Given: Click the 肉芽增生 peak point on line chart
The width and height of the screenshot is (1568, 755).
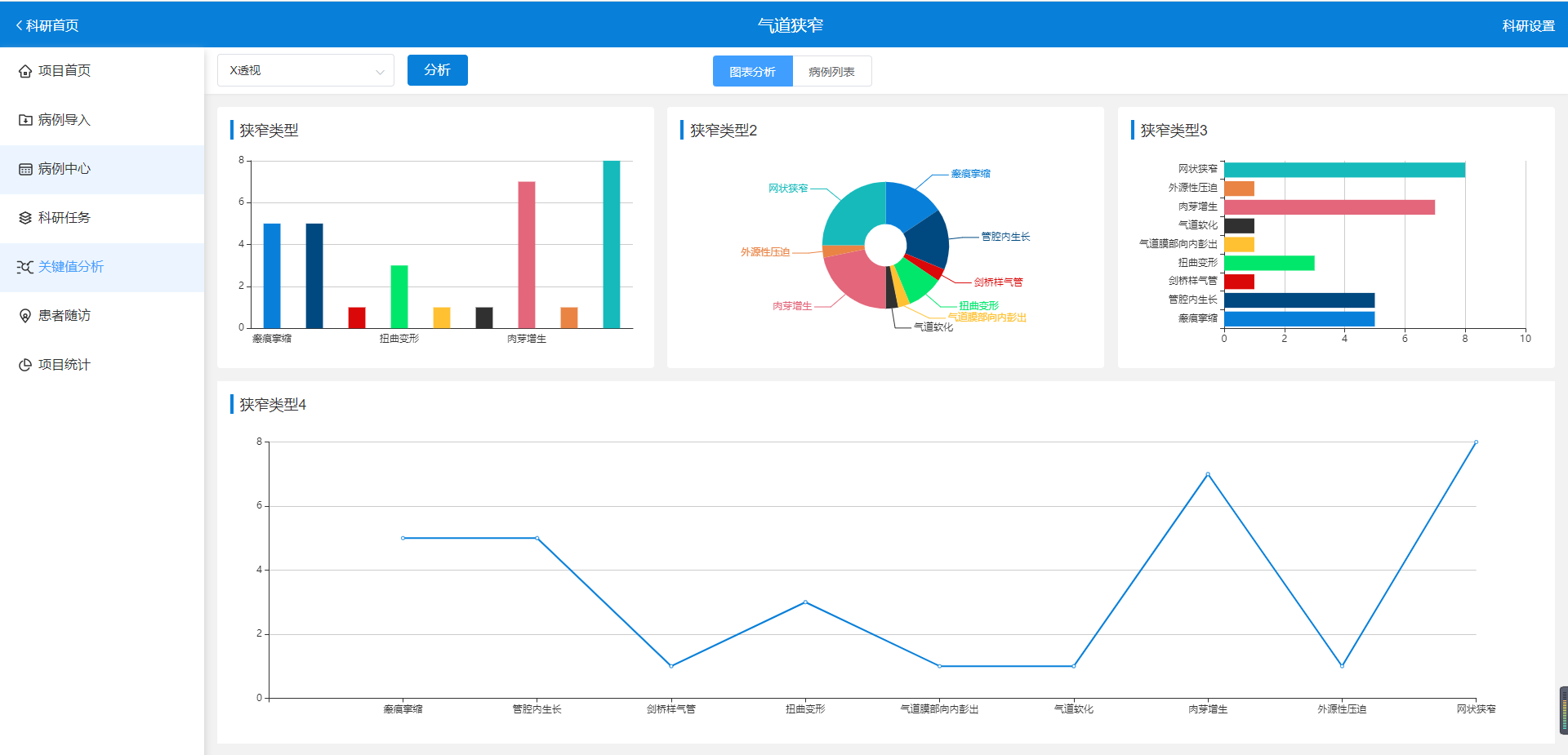Looking at the screenshot, I should (1208, 474).
